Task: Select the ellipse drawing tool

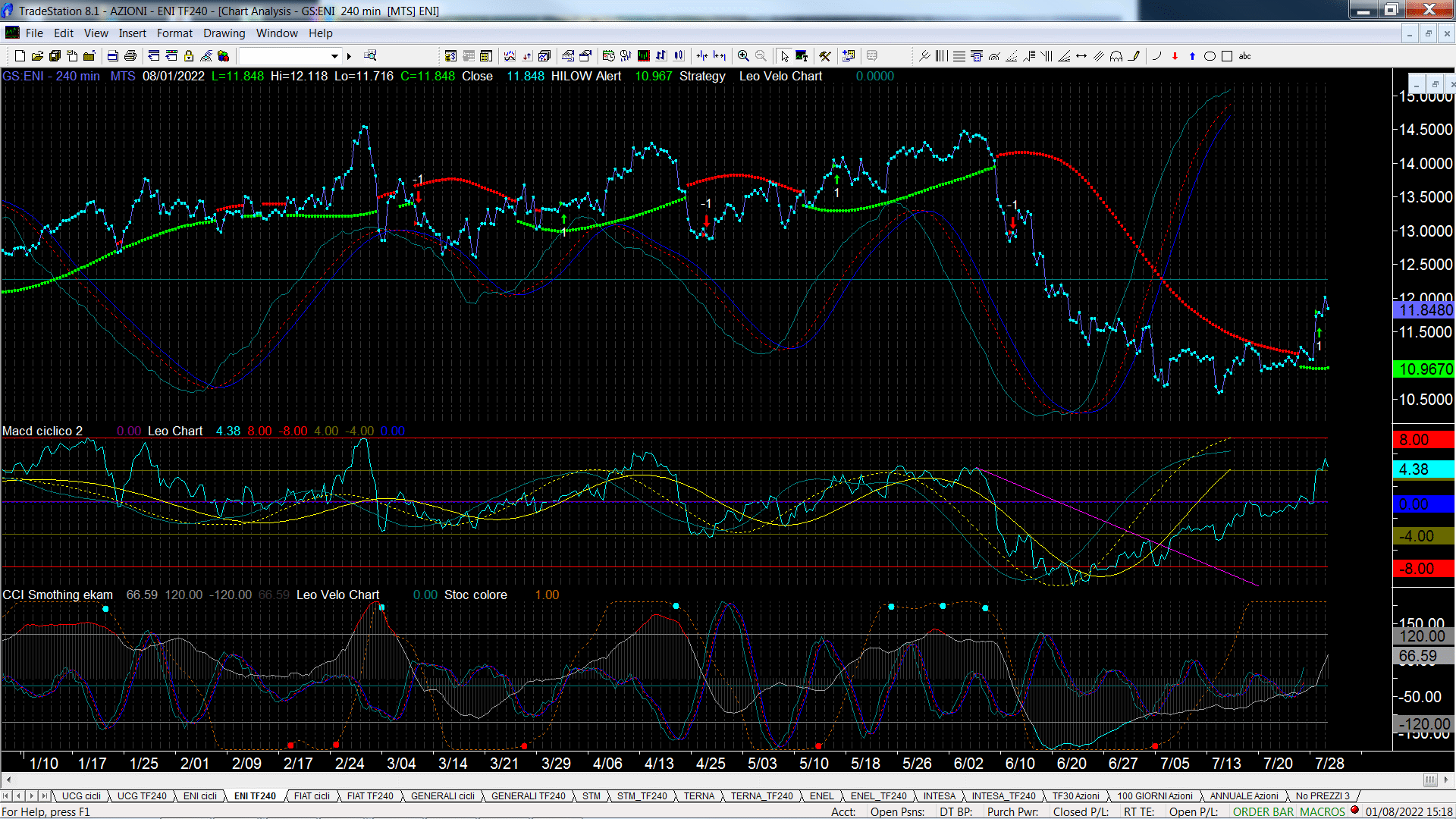Action: (x=1210, y=56)
